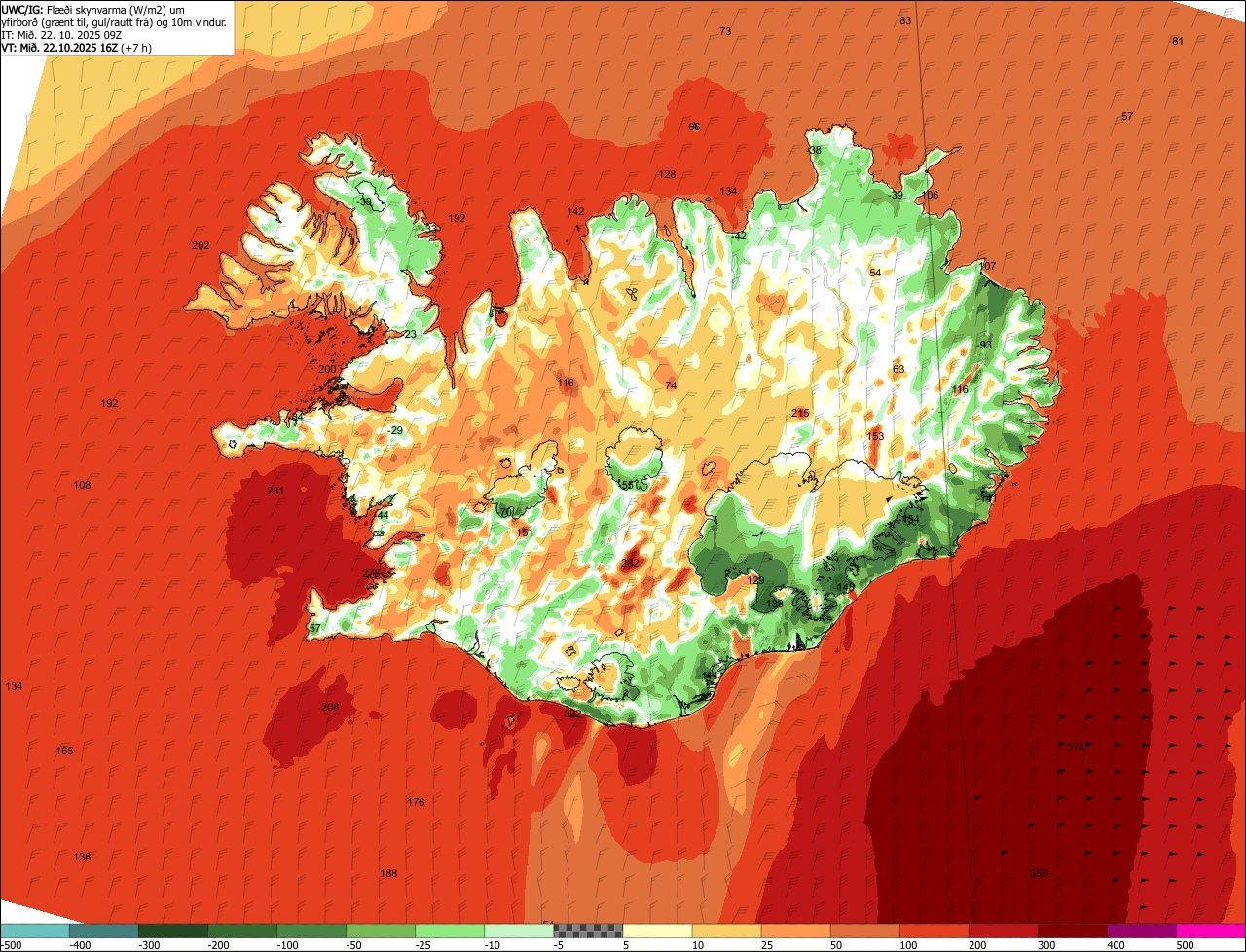Click the value 202 west of the Westfjords
This screenshot has height=952, width=1246.
click(x=202, y=245)
